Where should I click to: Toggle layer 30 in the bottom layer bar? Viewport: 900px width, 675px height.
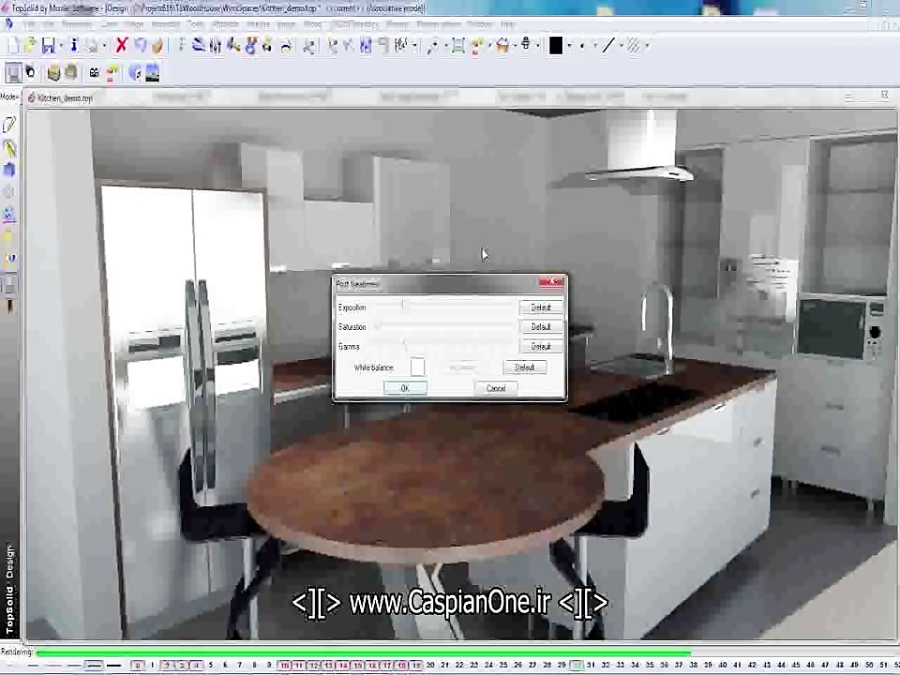(x=577, y=665)
